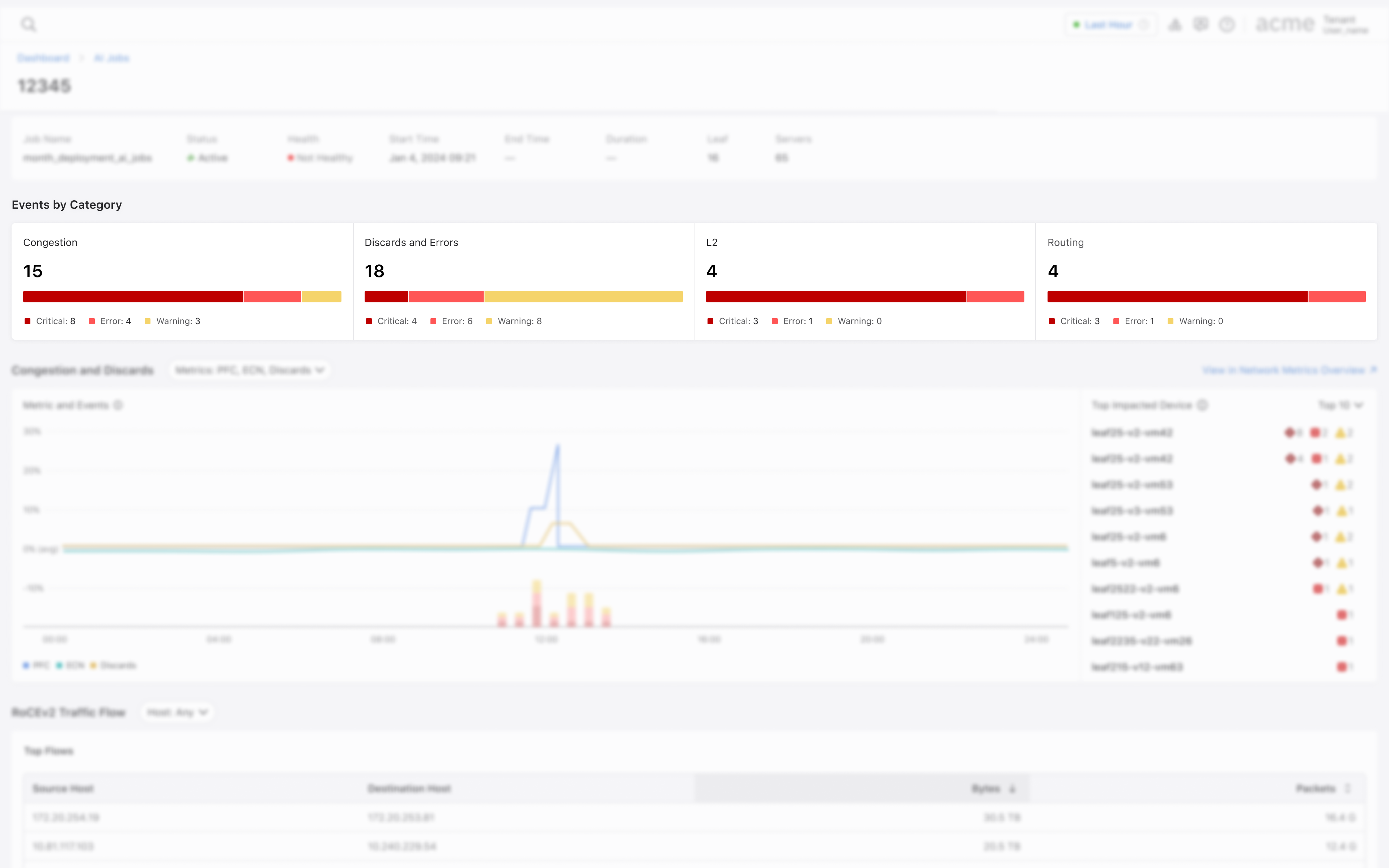
Task: Click info icon next to Top Impacted Device
Action: coord(1202,405)
